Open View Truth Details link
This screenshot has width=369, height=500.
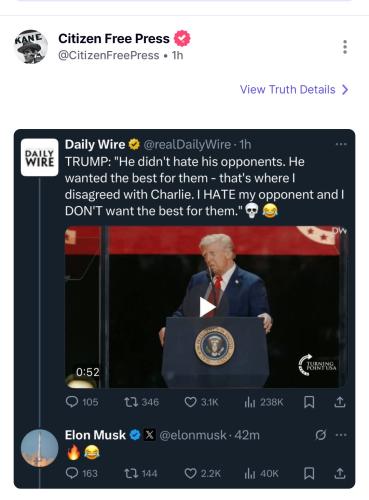(288, 90)
